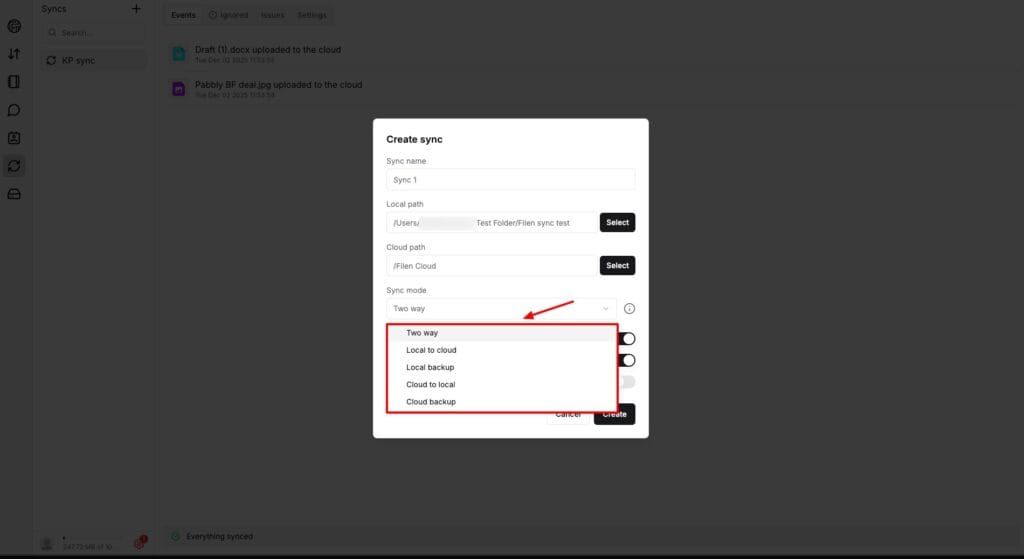The width and height of the screenshot is (1024, 559).
Task: Click 'Draft (1).docx uploaded to the cloud' event
Action: (x=268, y=50)
